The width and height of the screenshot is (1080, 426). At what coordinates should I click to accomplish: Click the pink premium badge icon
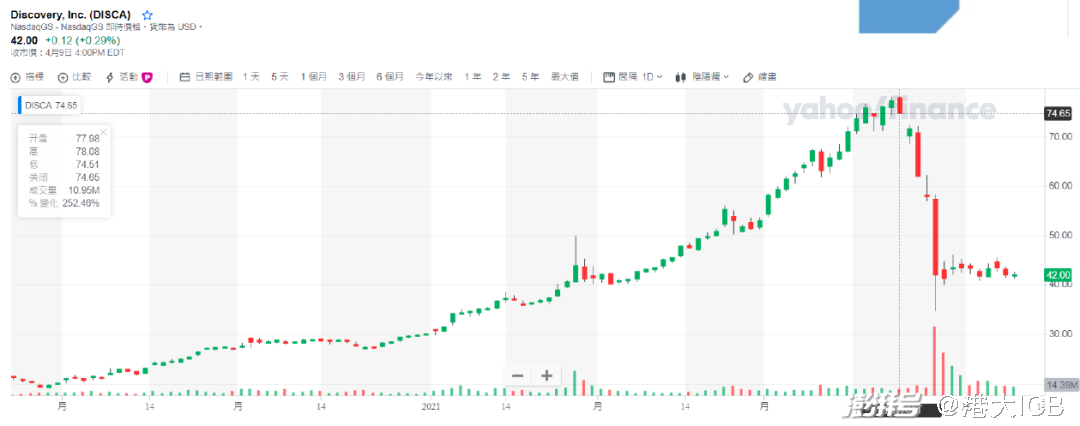pos(147,77)
